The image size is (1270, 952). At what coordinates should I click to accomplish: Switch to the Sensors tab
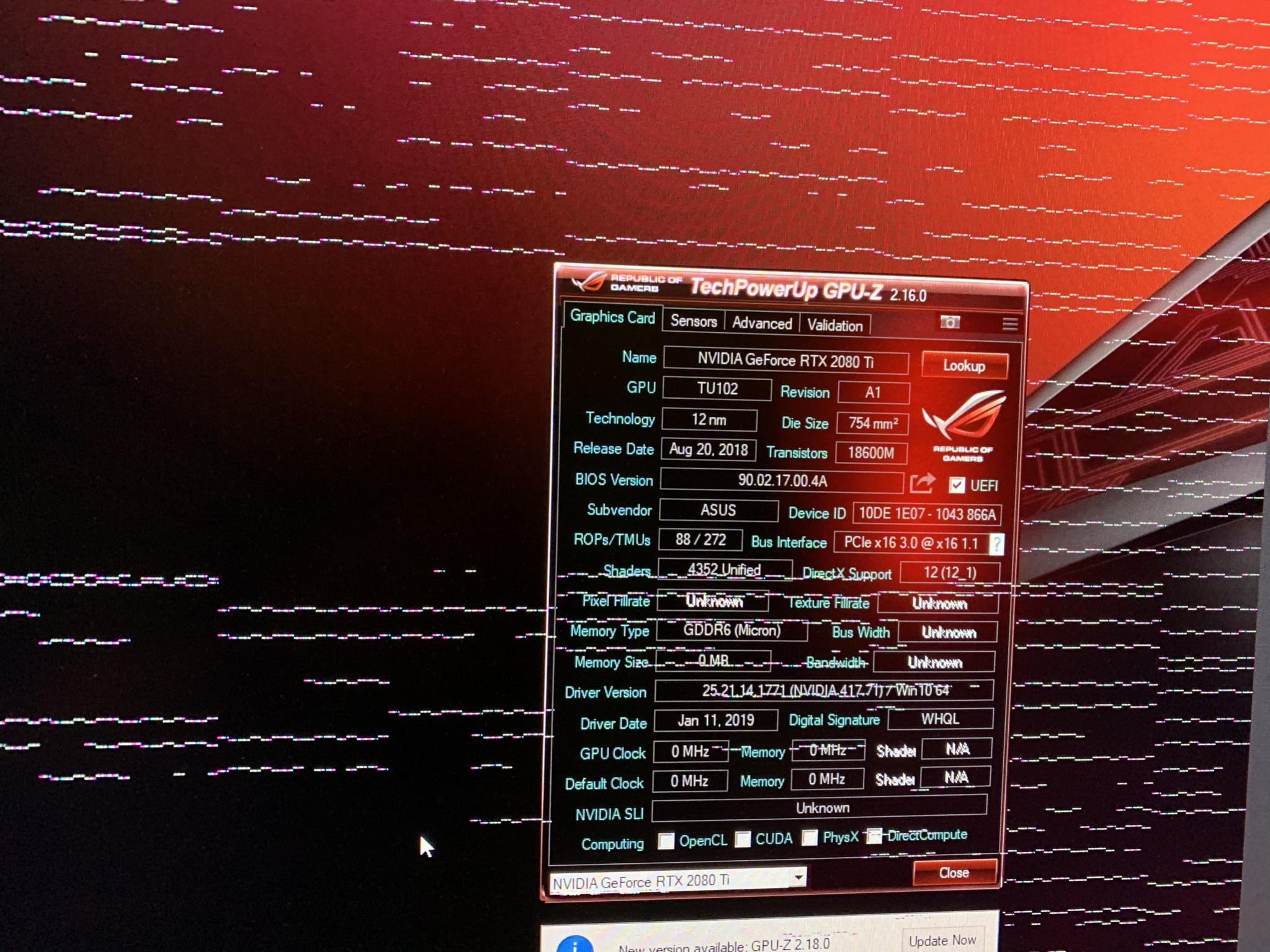[x=693, y=321]
